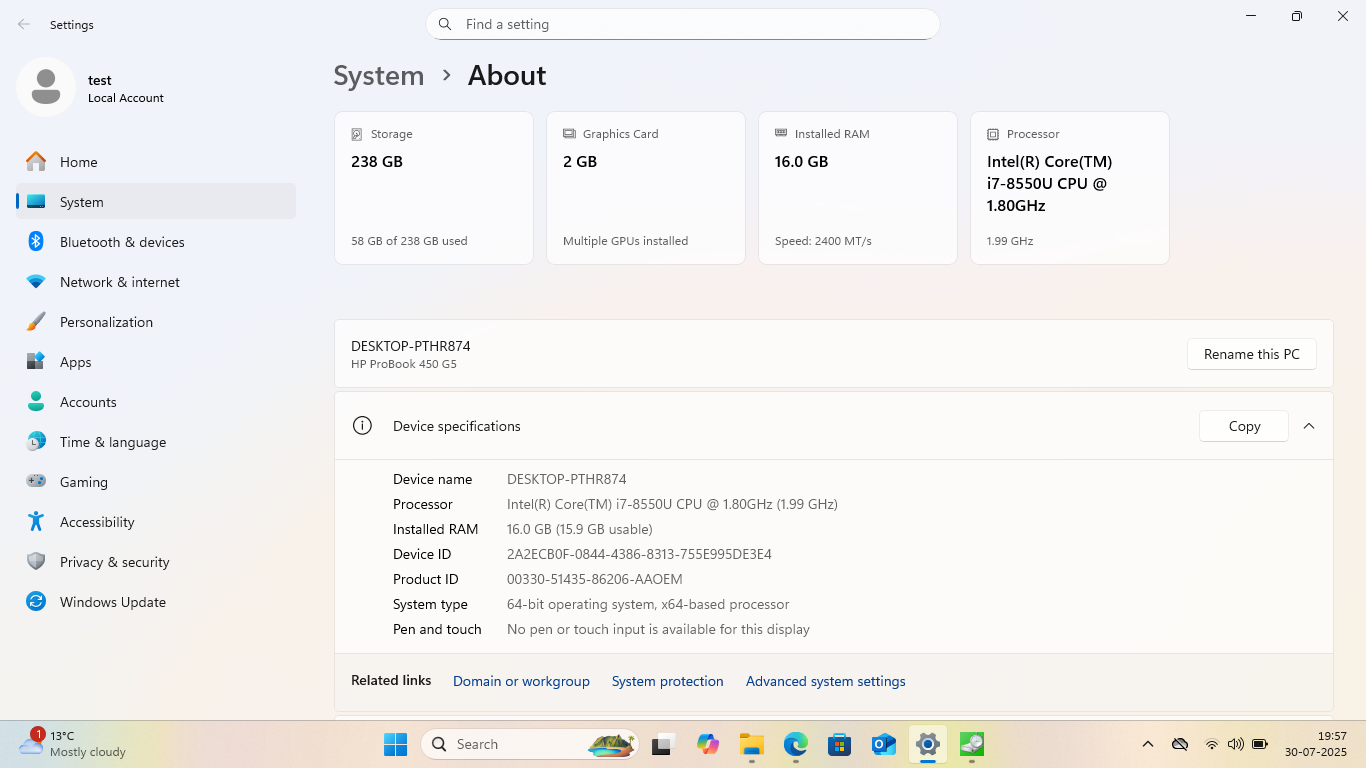The width and height of the screenshot is (1366, 768).
Task: Copy the device specifications
Action: pos(1243,426)
